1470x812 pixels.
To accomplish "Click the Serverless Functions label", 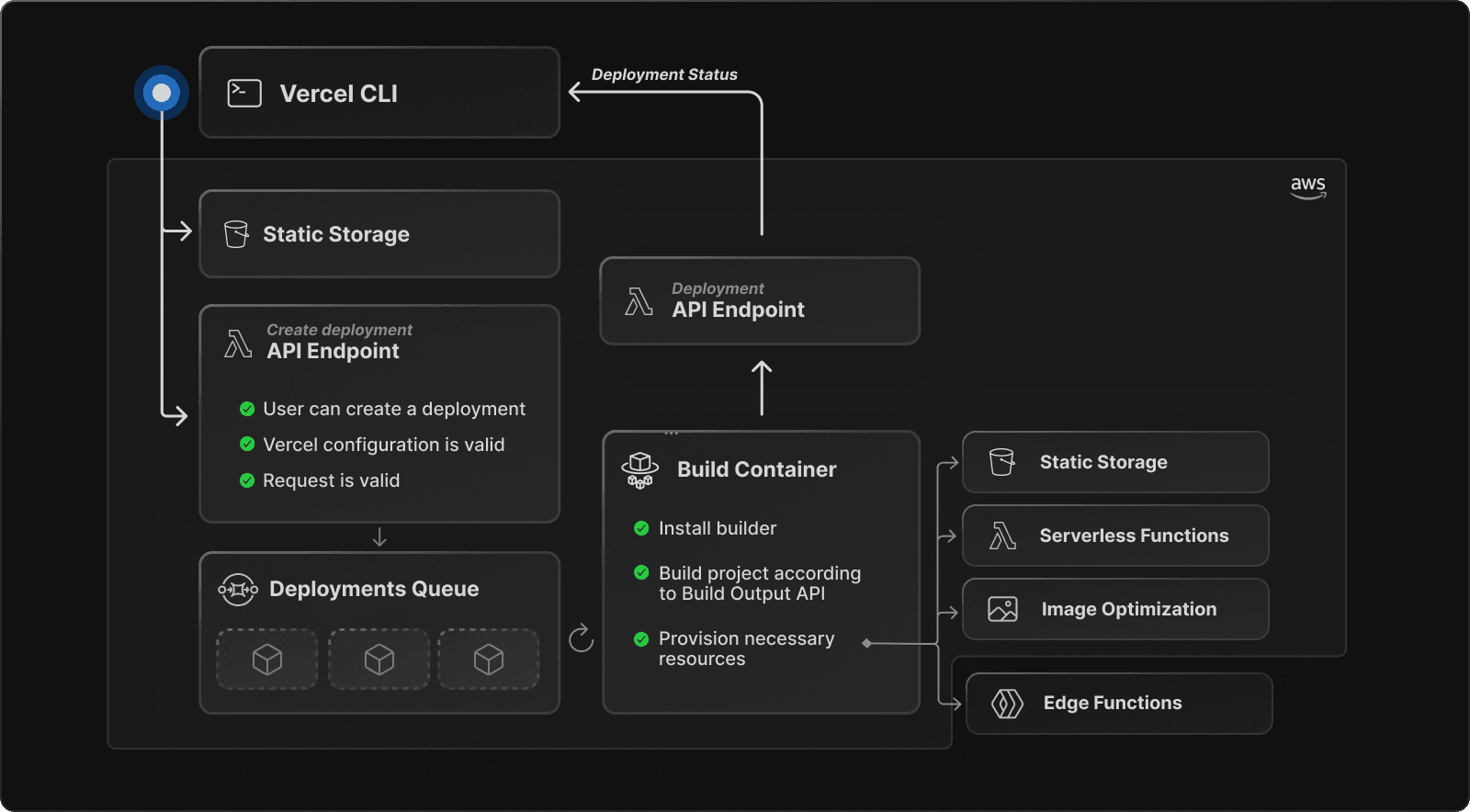I will pos(1134,536).
